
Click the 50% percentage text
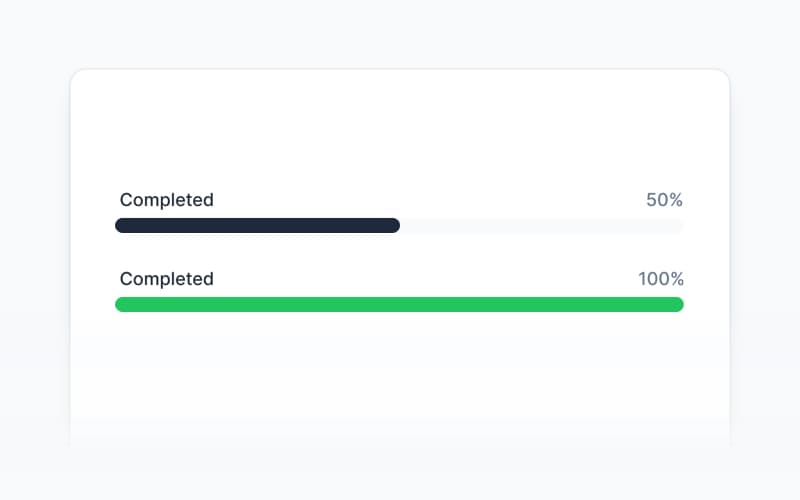[x=664, y=200]
